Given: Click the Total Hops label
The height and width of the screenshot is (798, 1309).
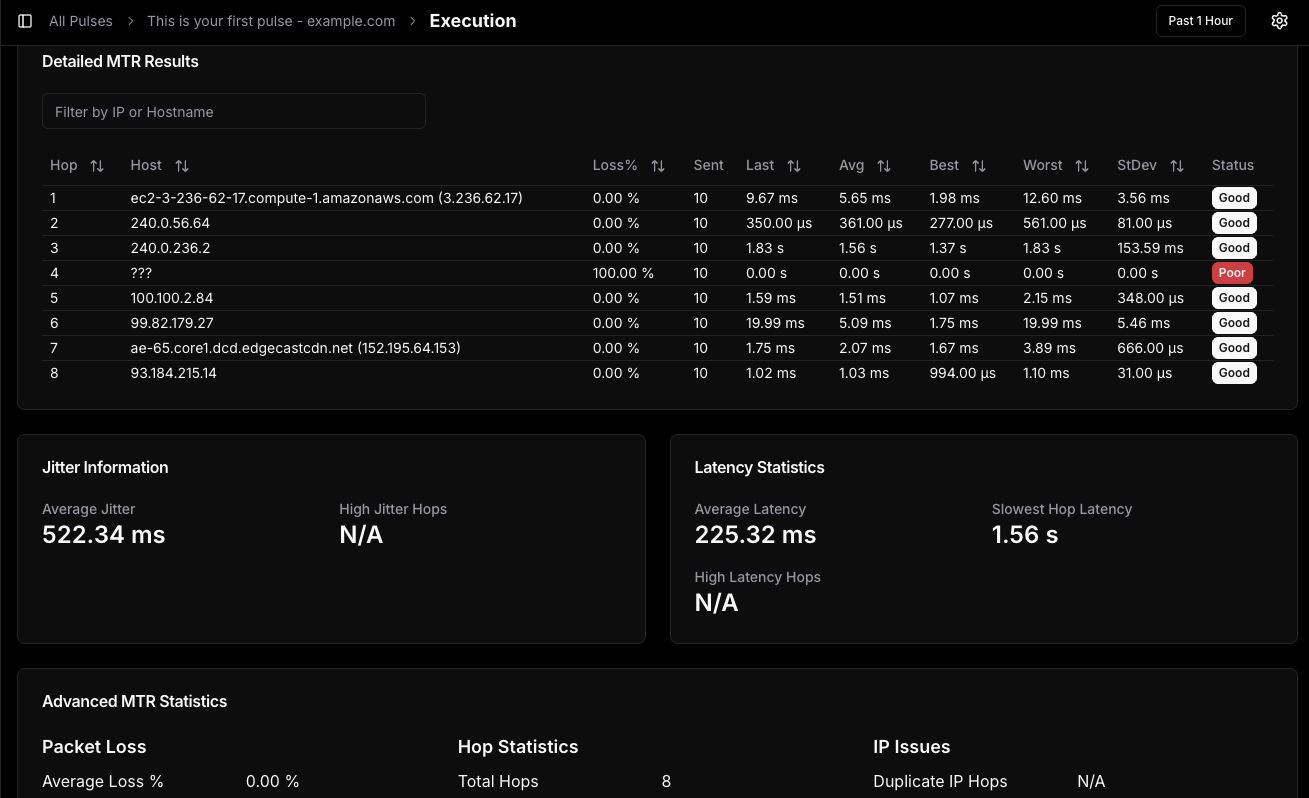Looking at the screenshot, I should (498, 781).
